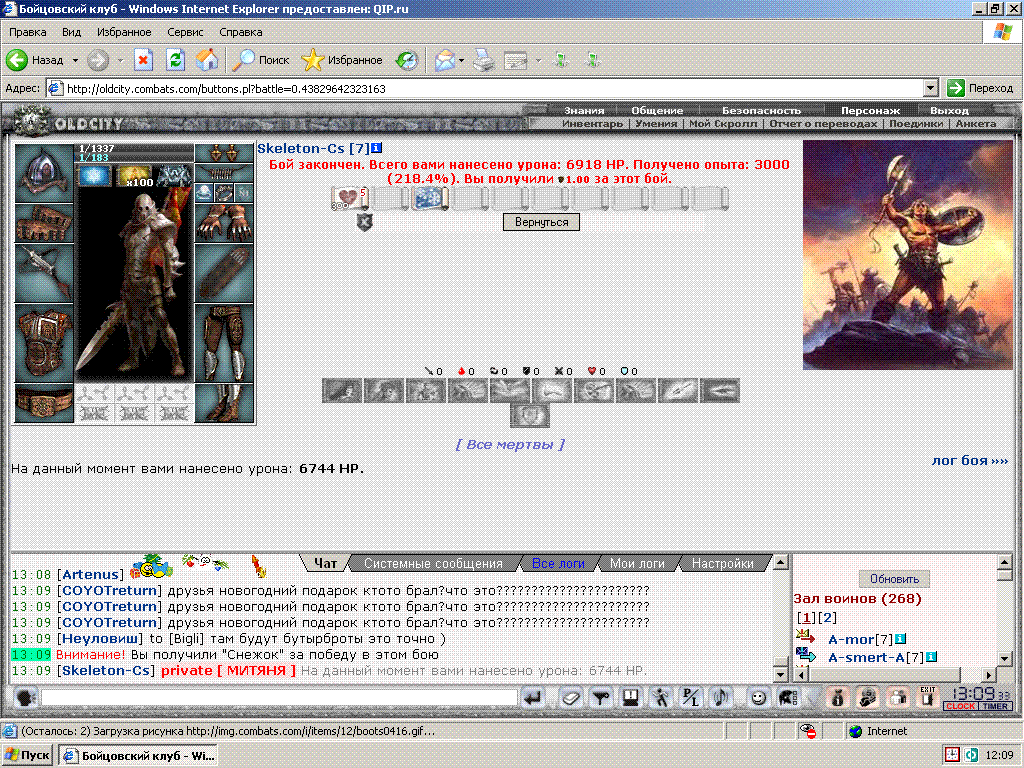Click the first greyed combat skill icon

tap(342, 391)
